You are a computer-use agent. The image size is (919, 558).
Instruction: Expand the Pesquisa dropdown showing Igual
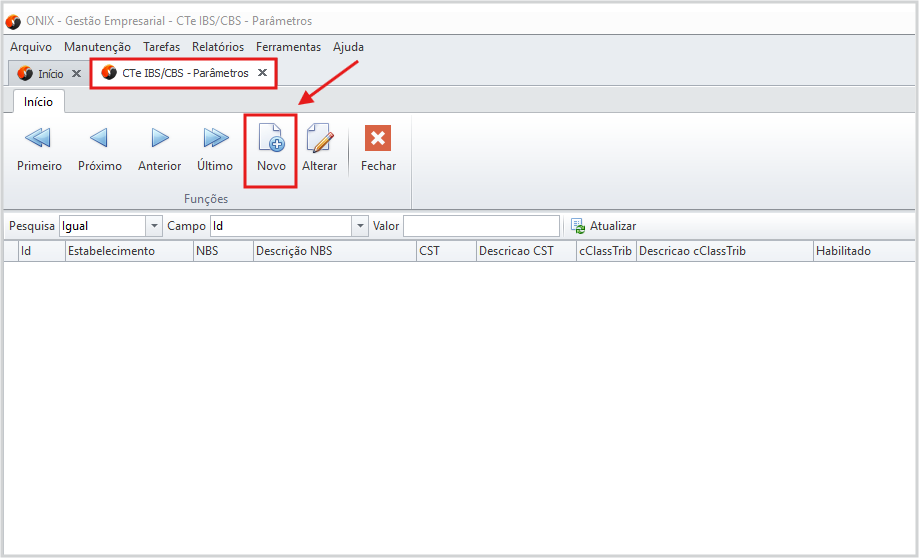(154, 226)
